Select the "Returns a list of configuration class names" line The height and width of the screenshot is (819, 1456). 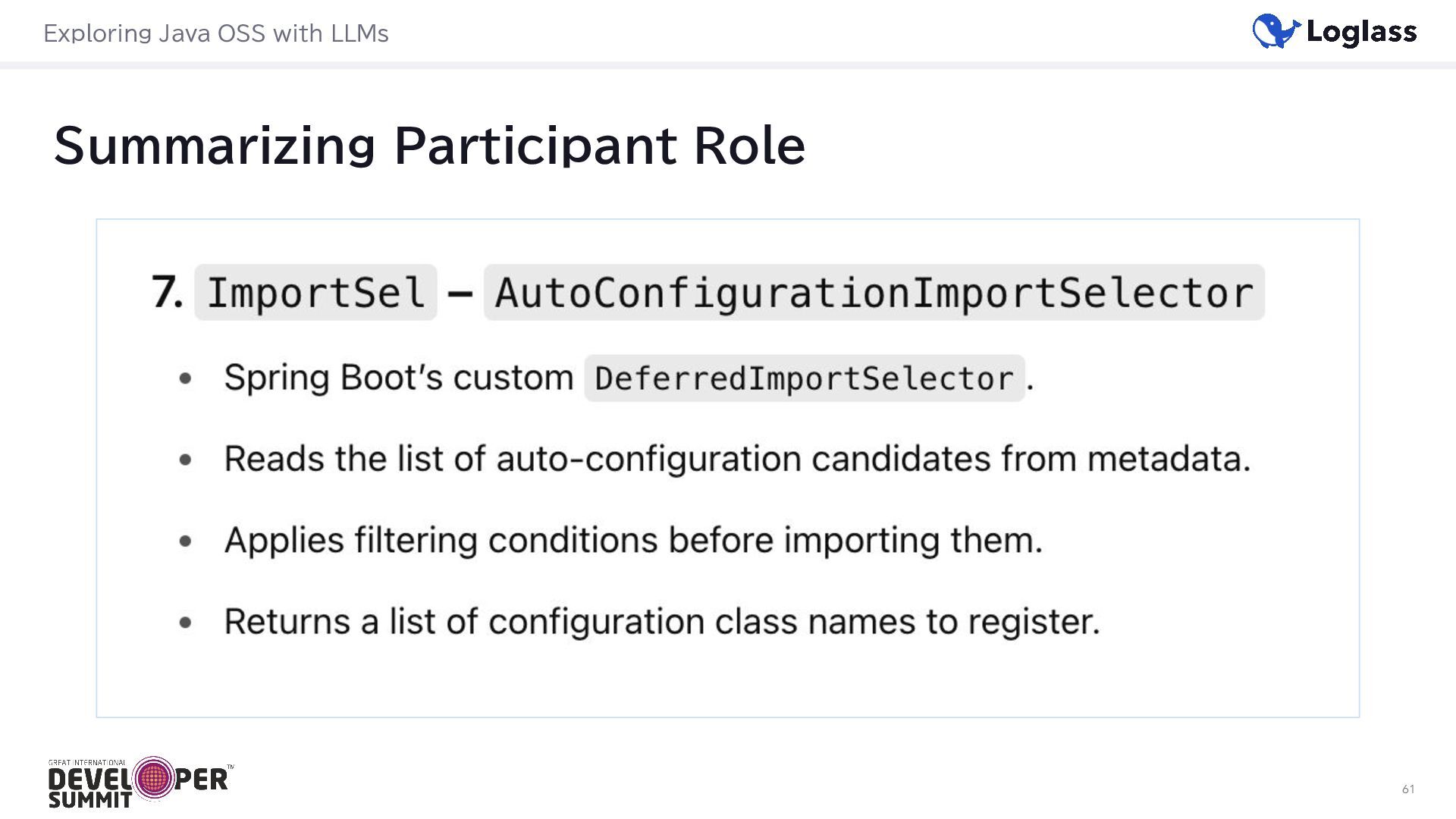[x=661, y=622]
